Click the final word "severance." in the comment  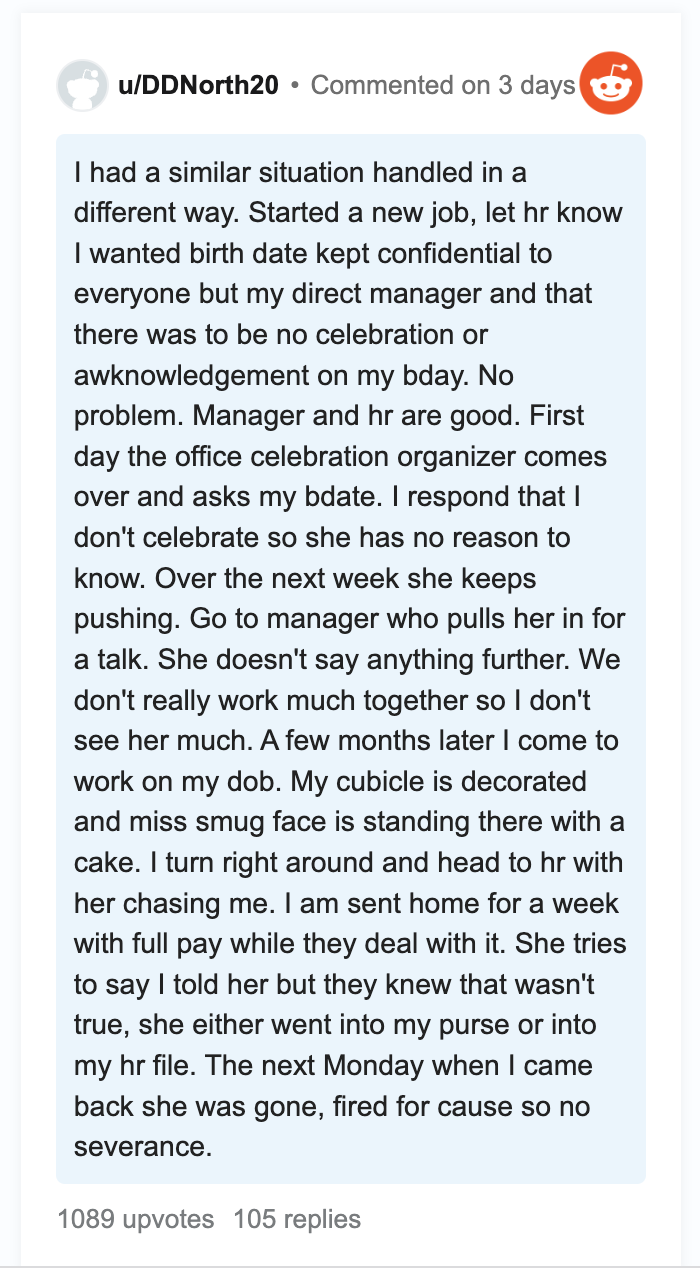pyautogui.click(x=143, y=1145)
